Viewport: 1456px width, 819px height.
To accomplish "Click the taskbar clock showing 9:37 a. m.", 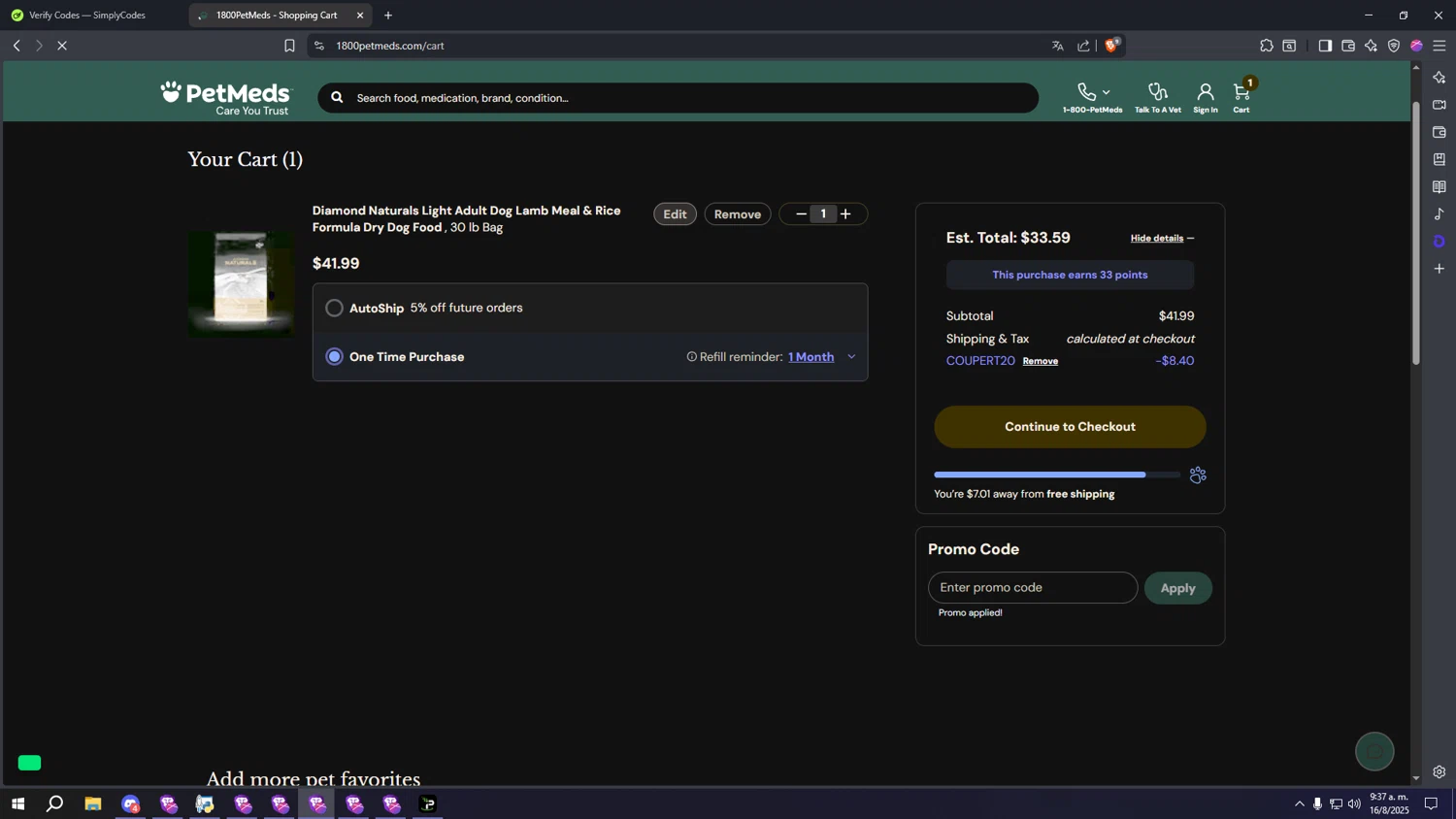I will 1389,803.
